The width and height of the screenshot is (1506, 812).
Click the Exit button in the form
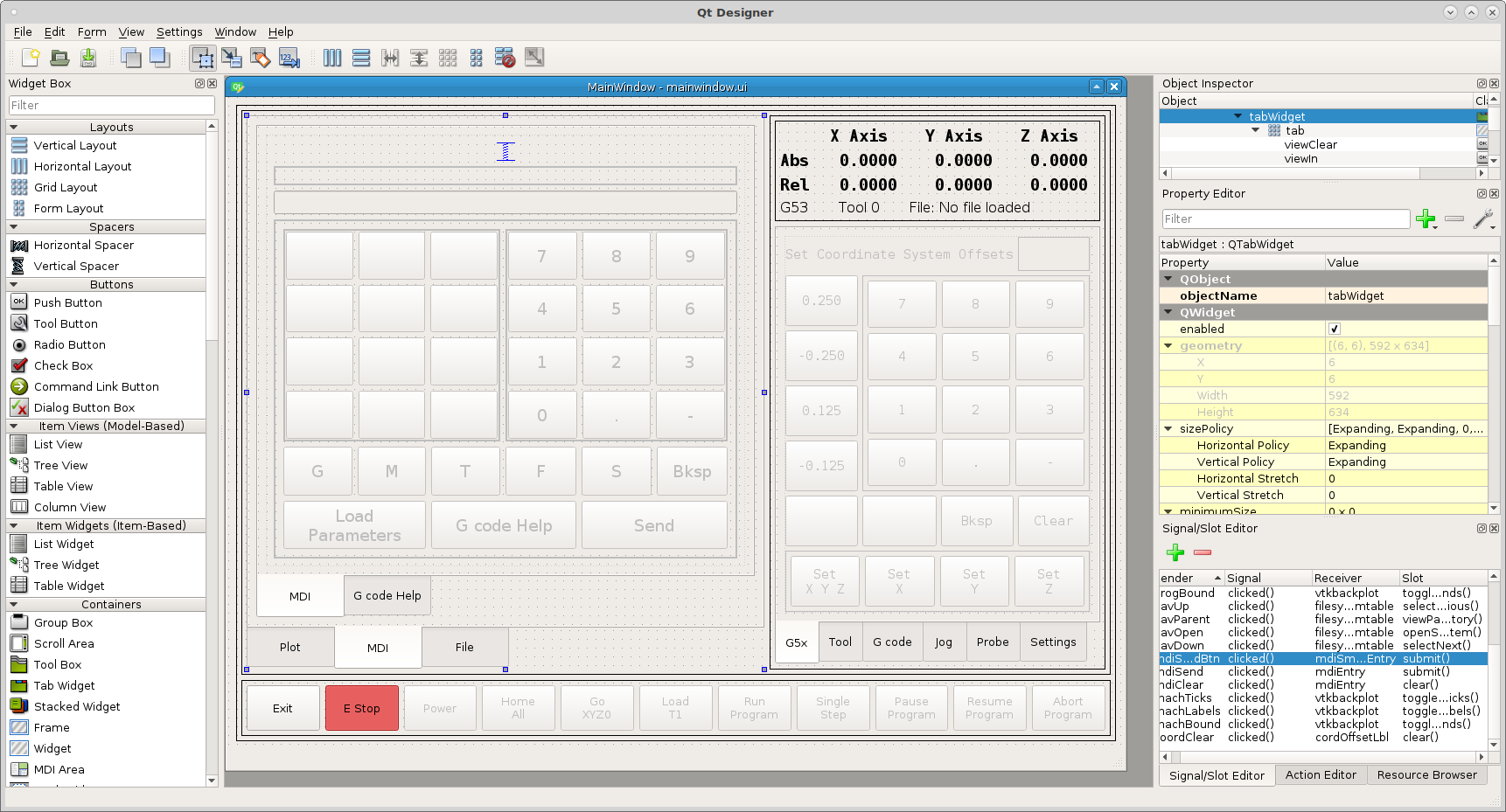(x=282, y=708)
